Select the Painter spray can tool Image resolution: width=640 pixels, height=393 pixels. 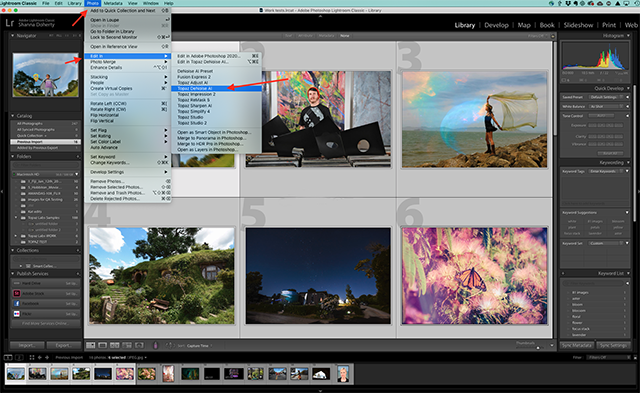click(x=155, y=345)
